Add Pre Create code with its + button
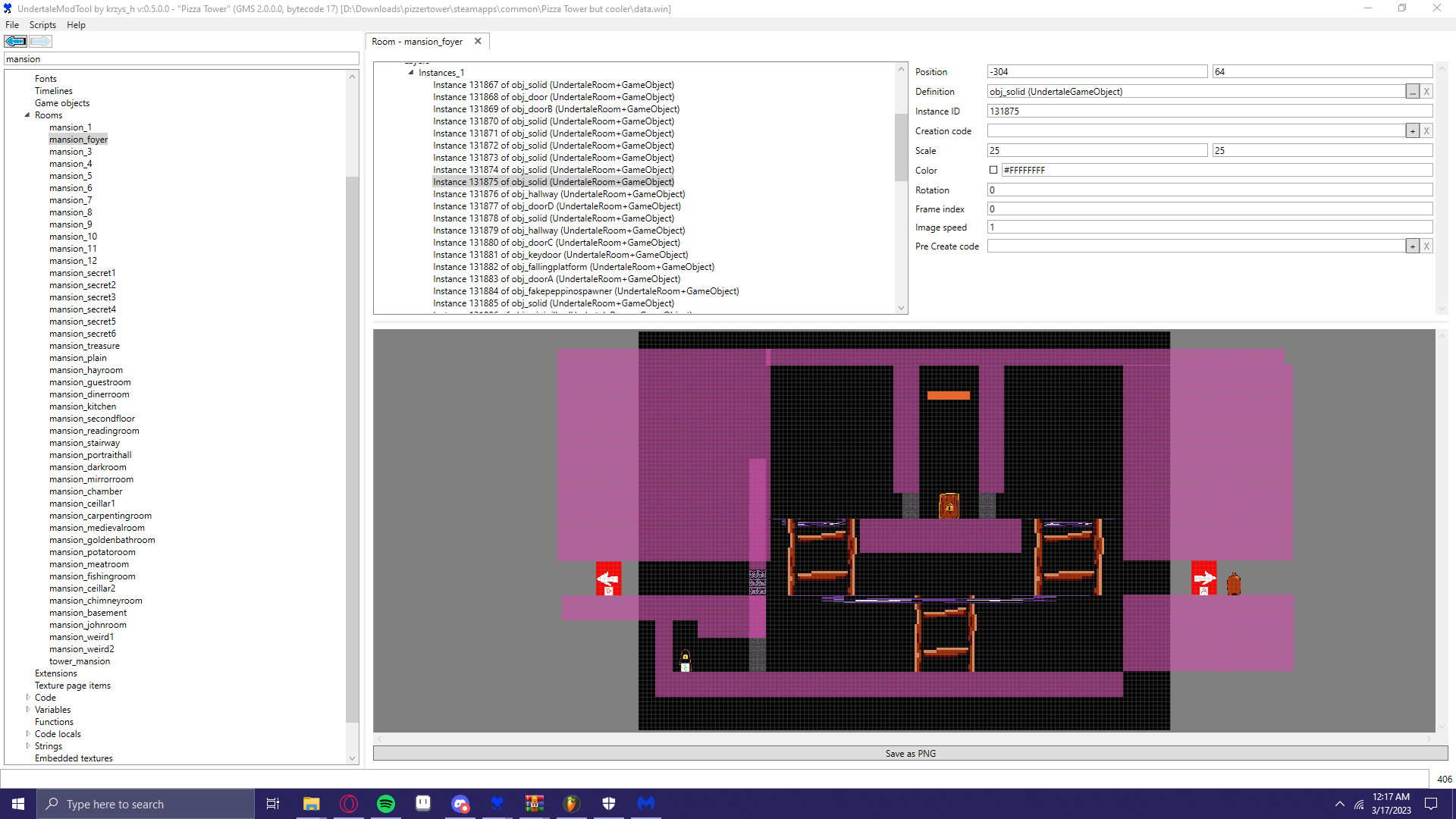The height and width of the screenshot is (819, 1456). (1412, 246)
